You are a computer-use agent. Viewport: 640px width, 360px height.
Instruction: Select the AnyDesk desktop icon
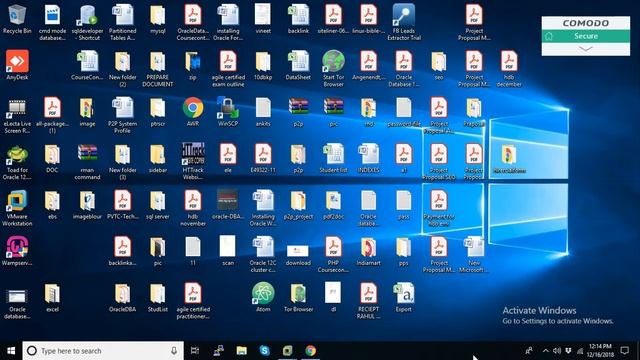pyautogui.click(x=17, y=65)
